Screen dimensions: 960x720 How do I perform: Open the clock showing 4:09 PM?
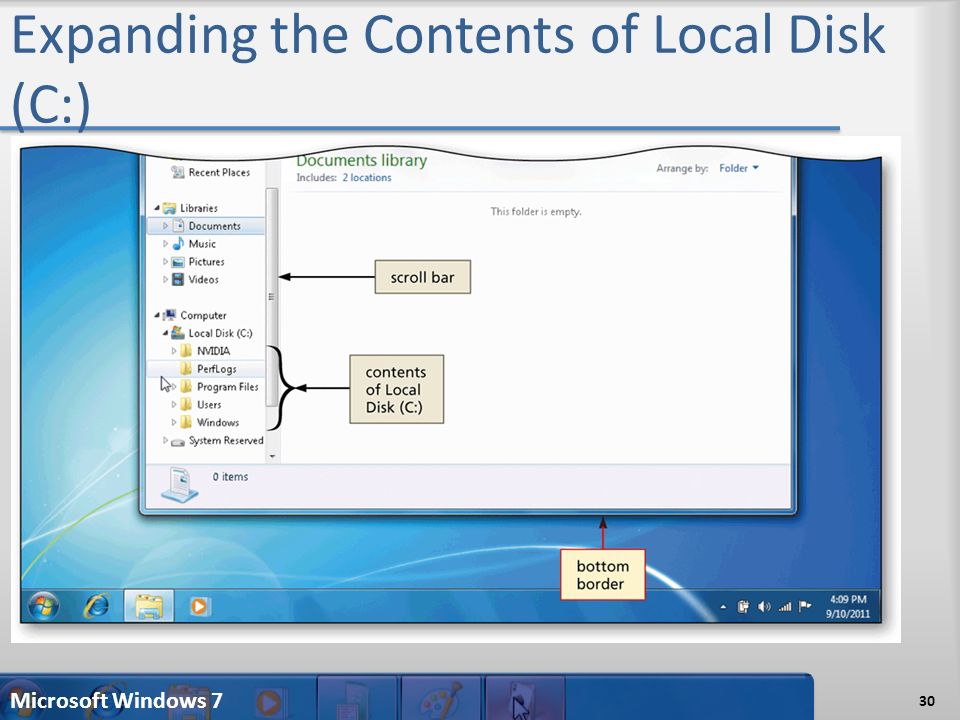click(x=847, y=606)
